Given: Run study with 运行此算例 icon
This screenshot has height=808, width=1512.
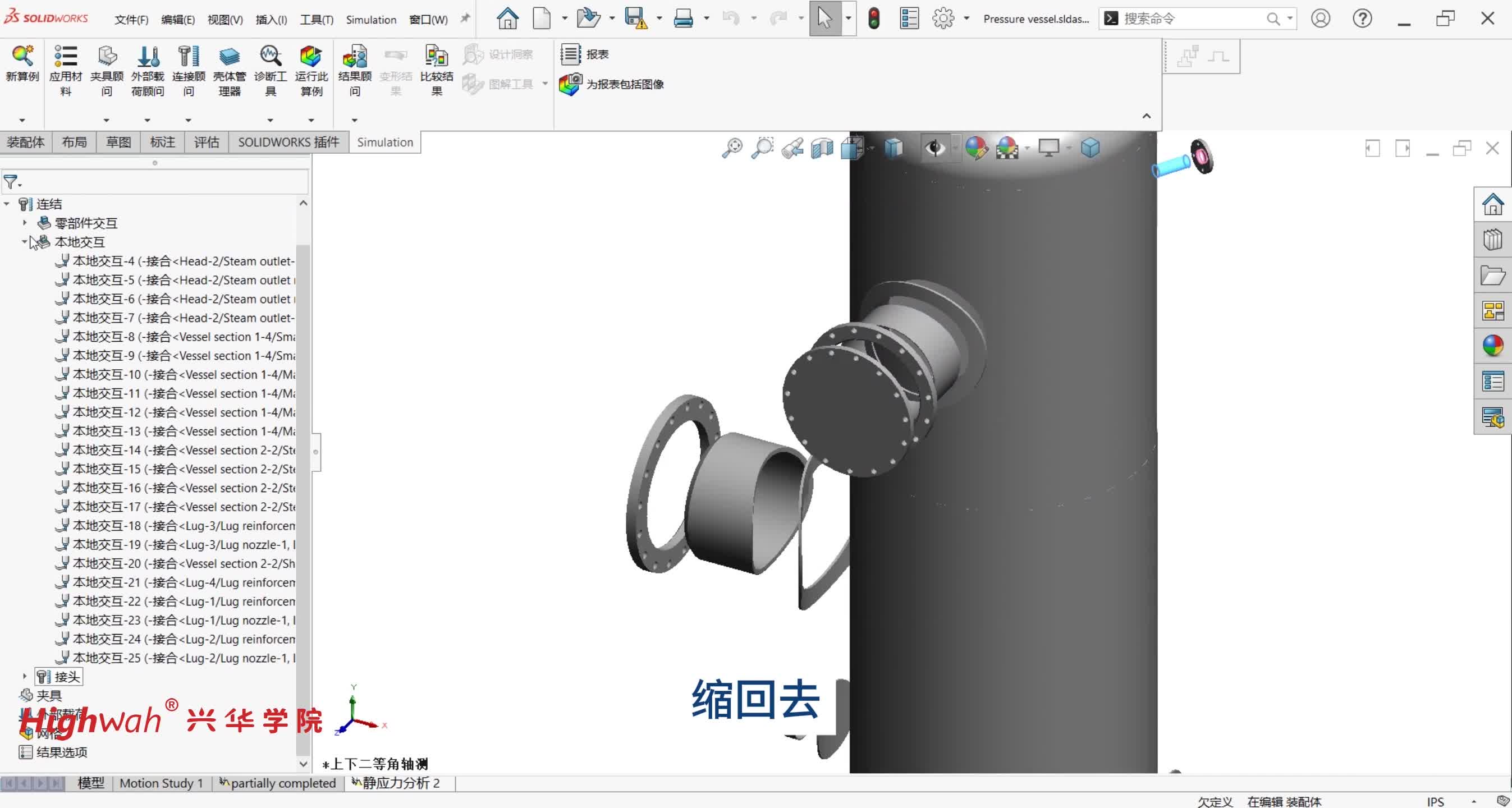Looking at the screenshot, I should tap(310, 57).
